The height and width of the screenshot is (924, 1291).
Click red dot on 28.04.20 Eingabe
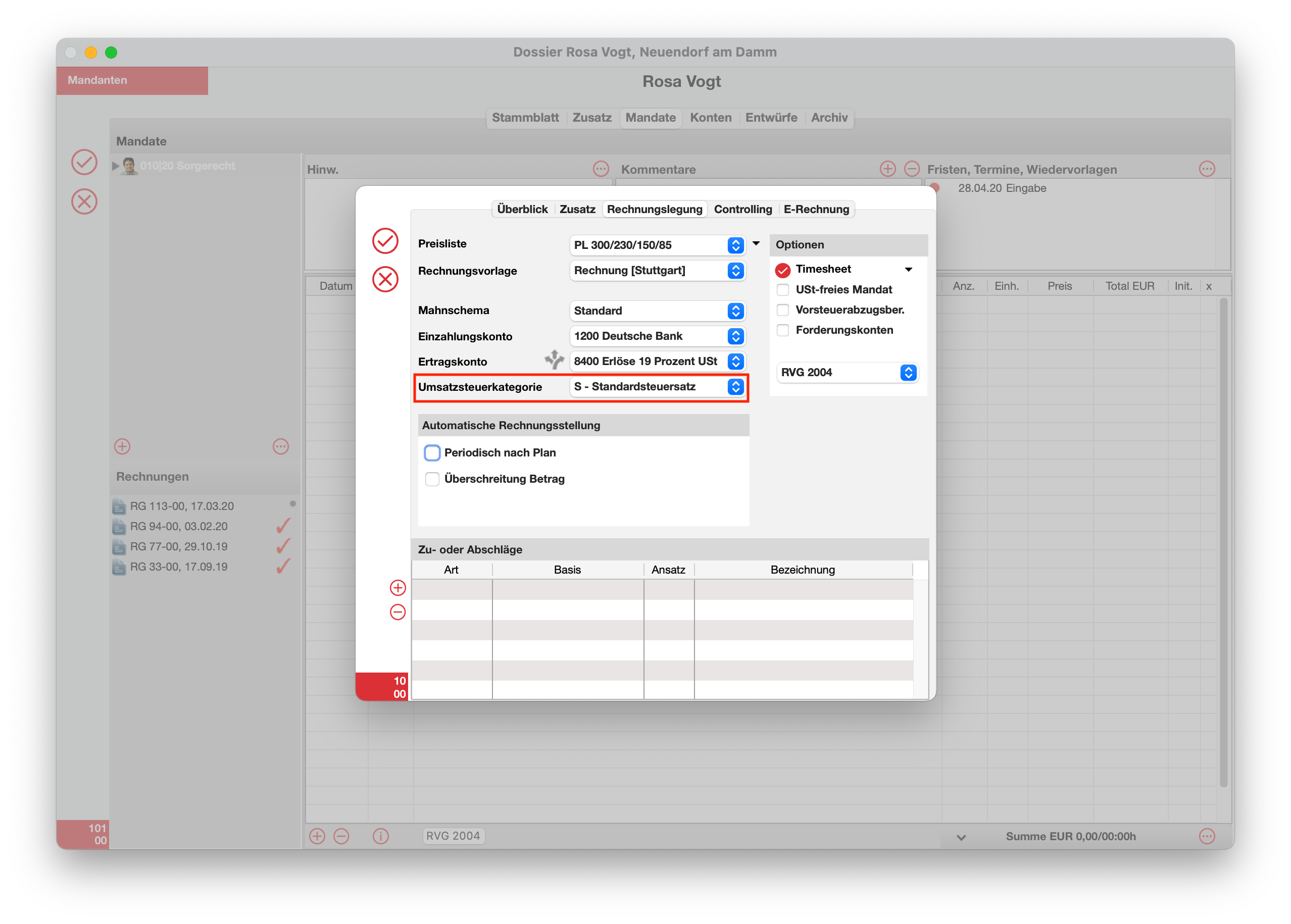click(x=935, y=187)
